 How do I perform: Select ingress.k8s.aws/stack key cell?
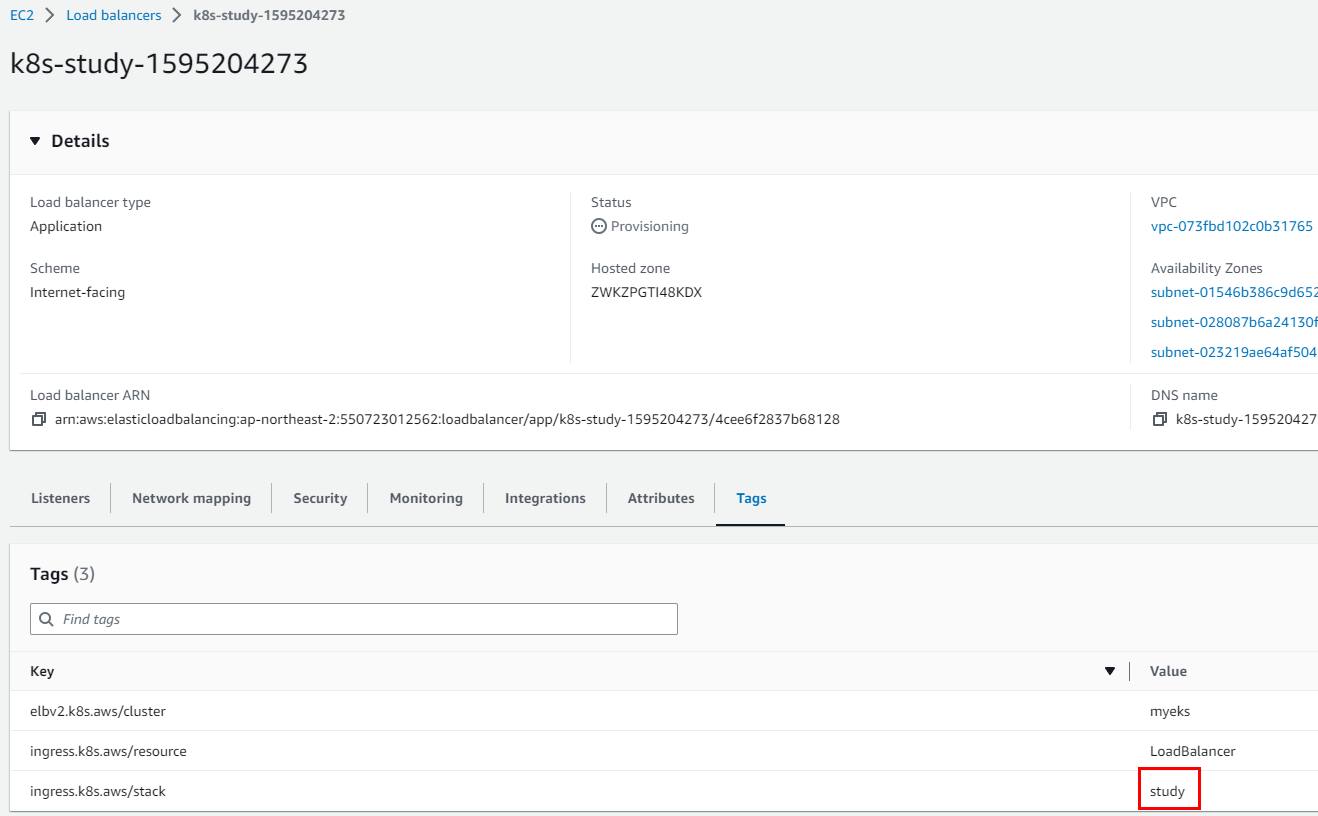pos(98,791)
